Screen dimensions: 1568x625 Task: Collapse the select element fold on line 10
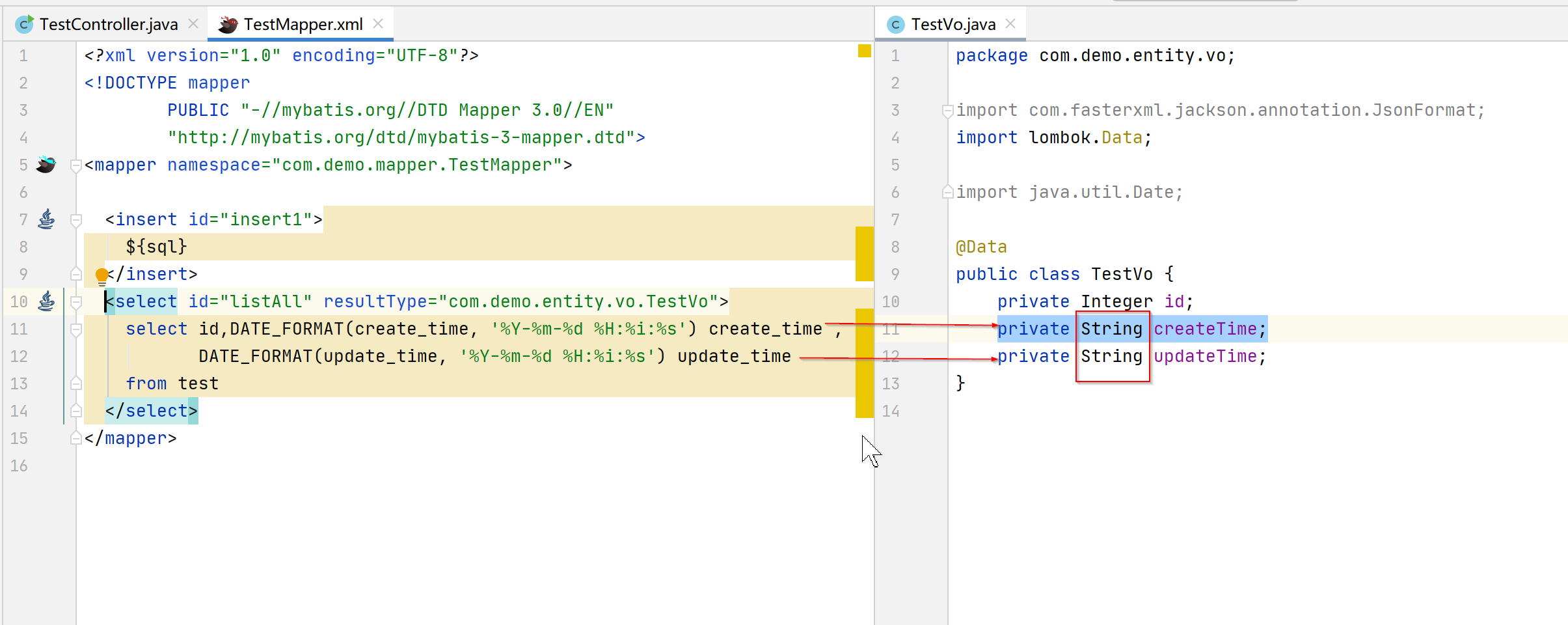click(x=75, y=302)
